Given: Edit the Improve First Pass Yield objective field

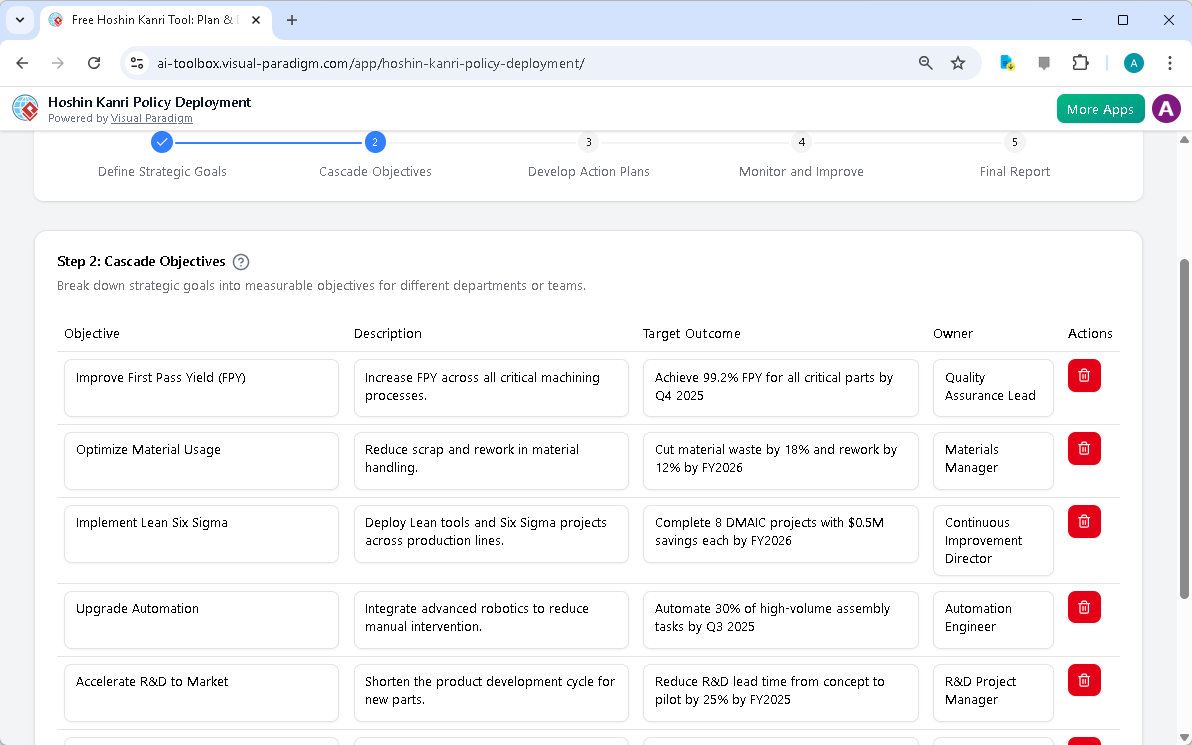Looking at the screenshot, I should [200, 388].
